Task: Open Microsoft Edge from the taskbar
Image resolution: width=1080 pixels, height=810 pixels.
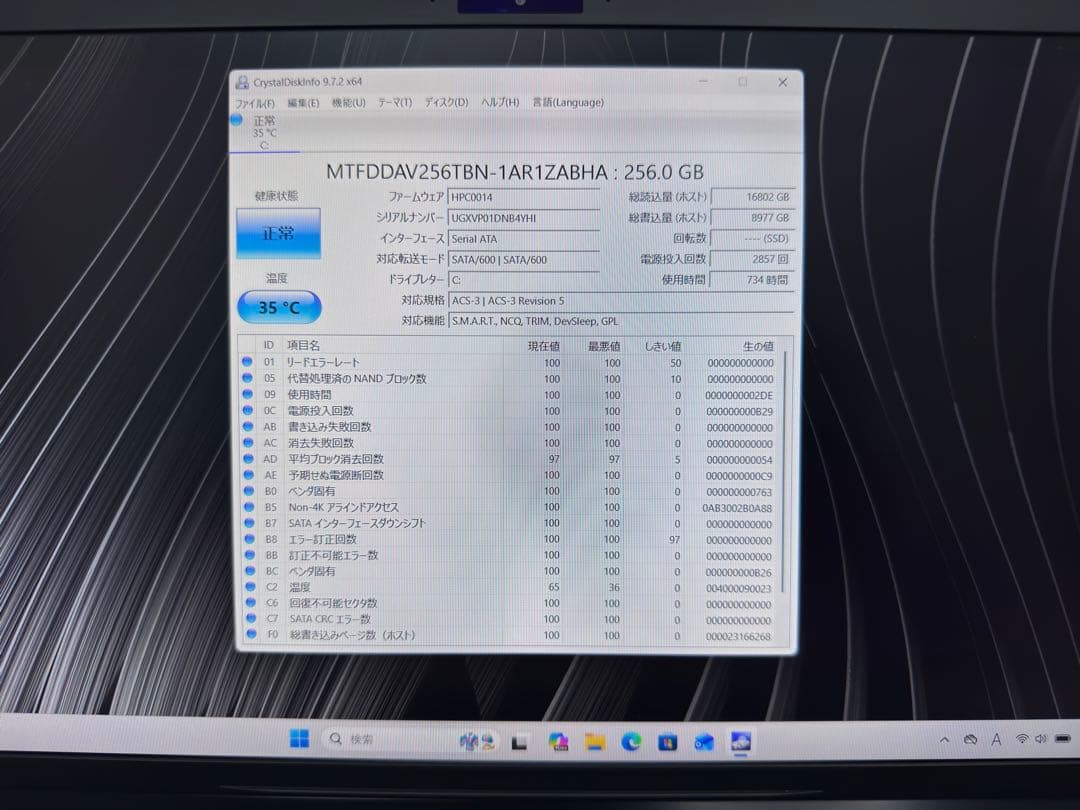Action: click(631, 741)
